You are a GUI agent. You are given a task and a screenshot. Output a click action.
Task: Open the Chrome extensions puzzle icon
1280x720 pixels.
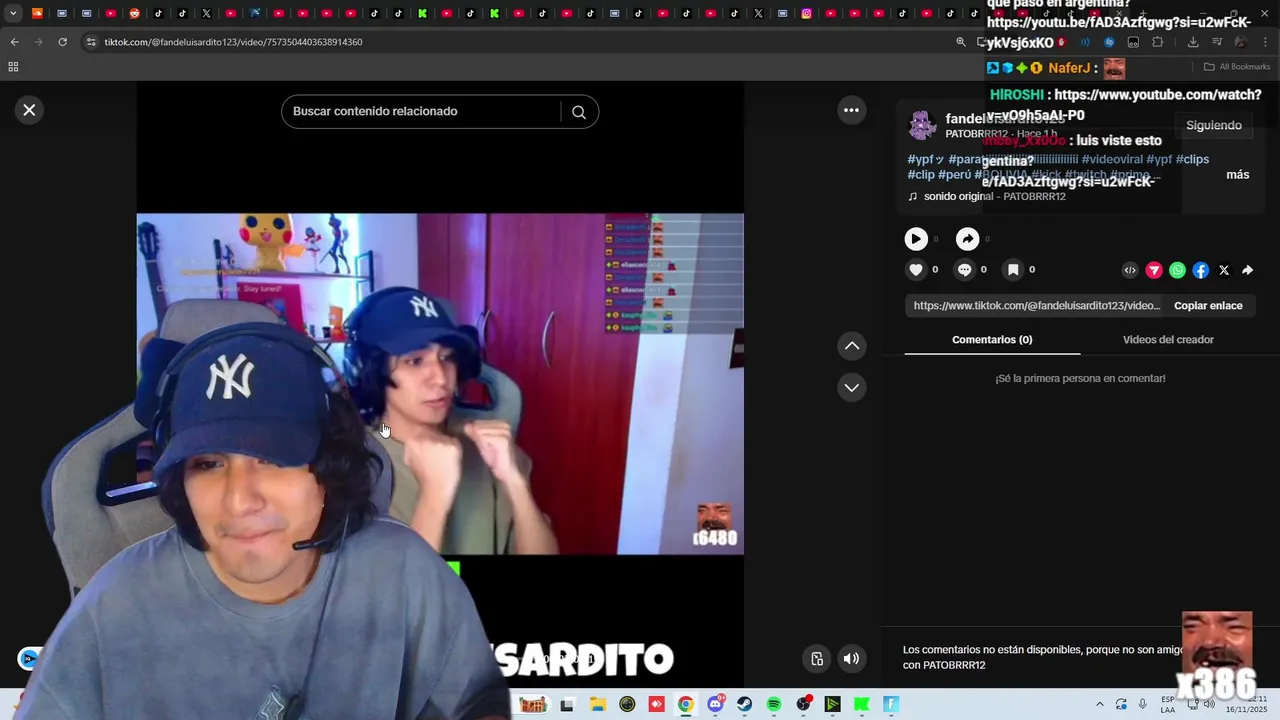tap(1158, 42)
